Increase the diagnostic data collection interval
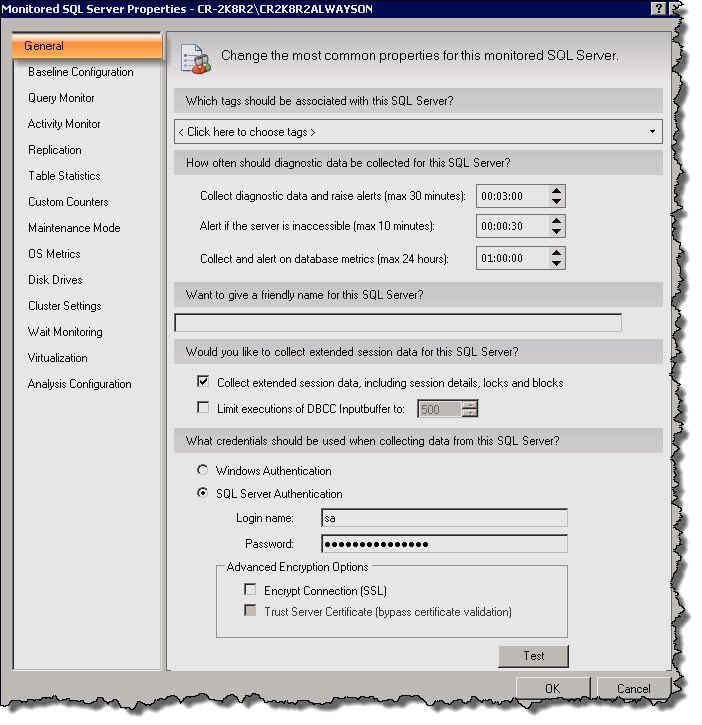This screenshot has height=725, width=702. 556,191
